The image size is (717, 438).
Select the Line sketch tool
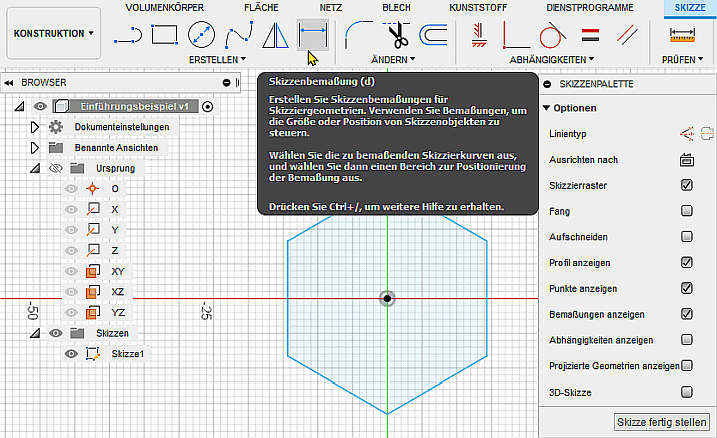128,36
